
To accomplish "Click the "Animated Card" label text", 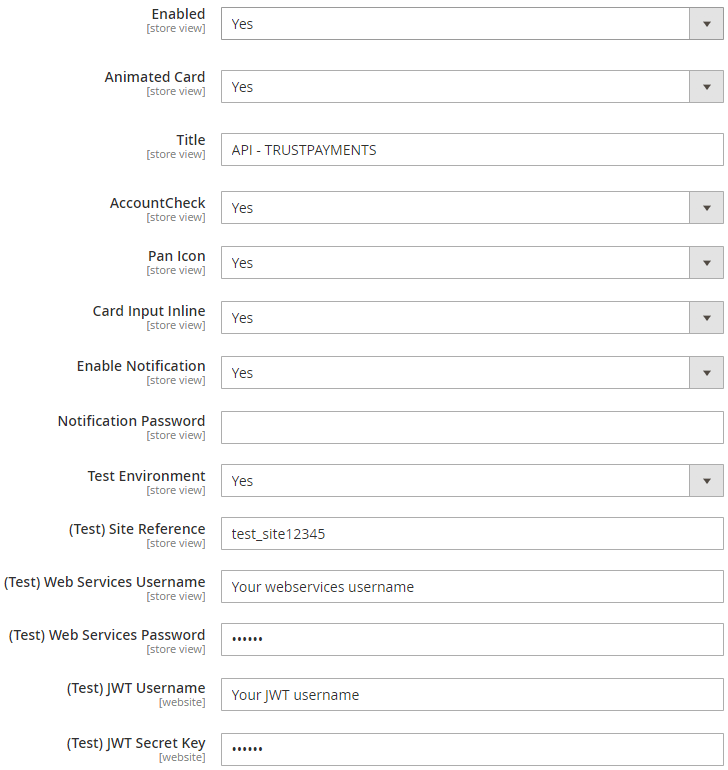I will (x=155, y=77).
